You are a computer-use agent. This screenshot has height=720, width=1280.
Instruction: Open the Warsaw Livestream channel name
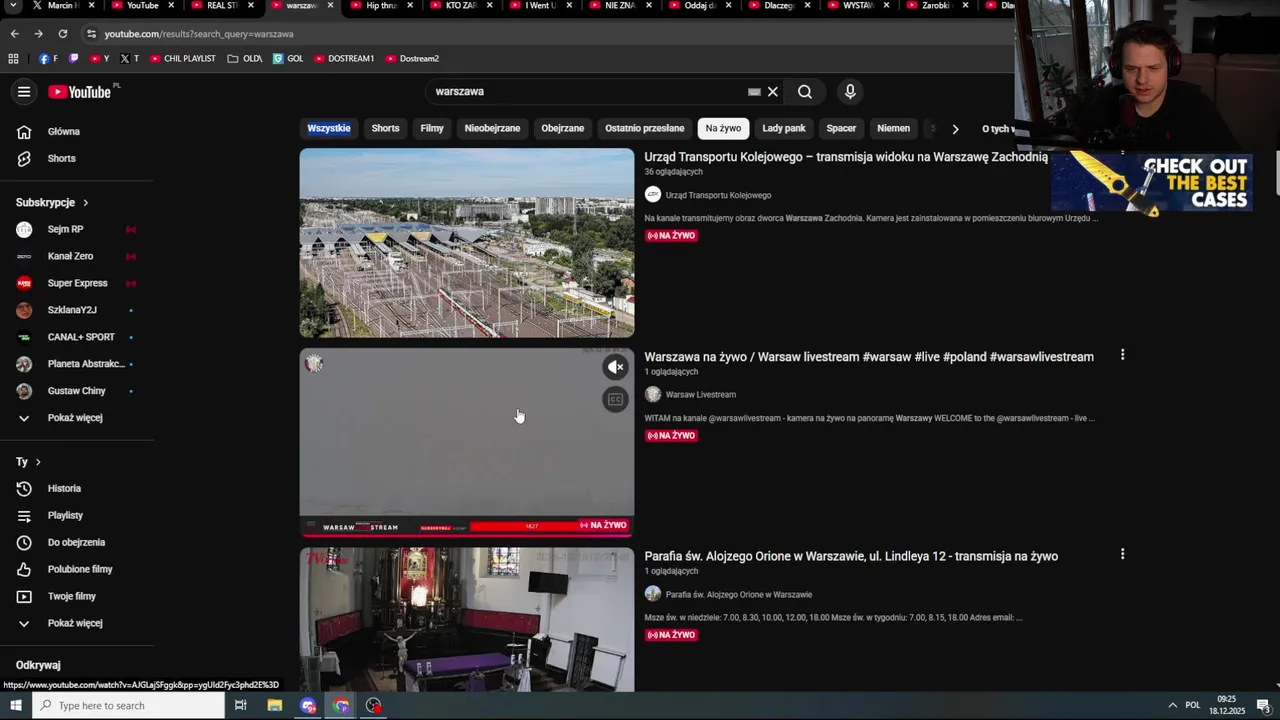[x=701, y=395]
